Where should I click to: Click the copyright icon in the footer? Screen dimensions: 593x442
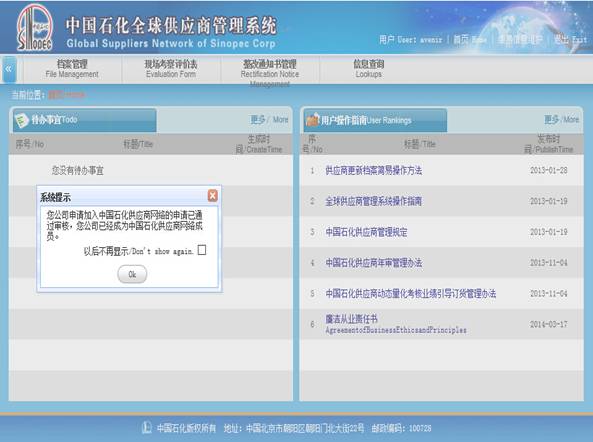146,428
